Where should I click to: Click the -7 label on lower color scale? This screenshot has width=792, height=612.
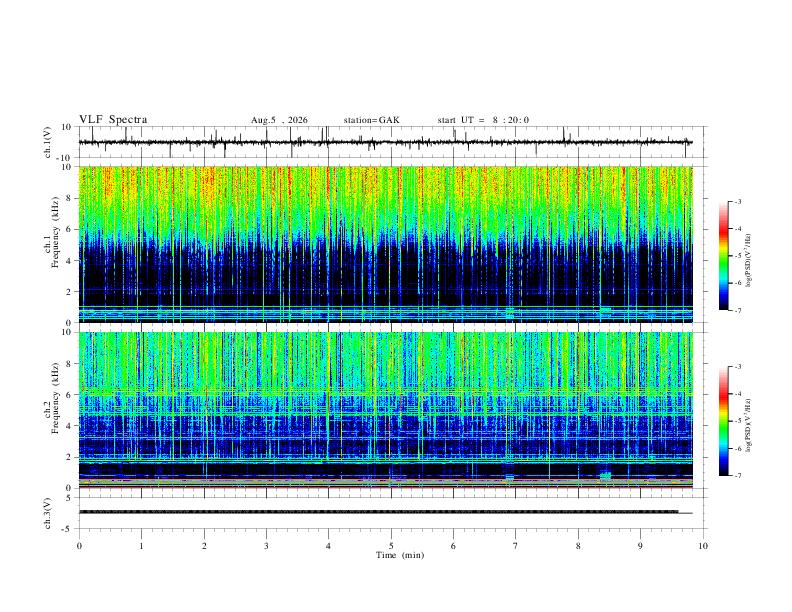[737, 476]
